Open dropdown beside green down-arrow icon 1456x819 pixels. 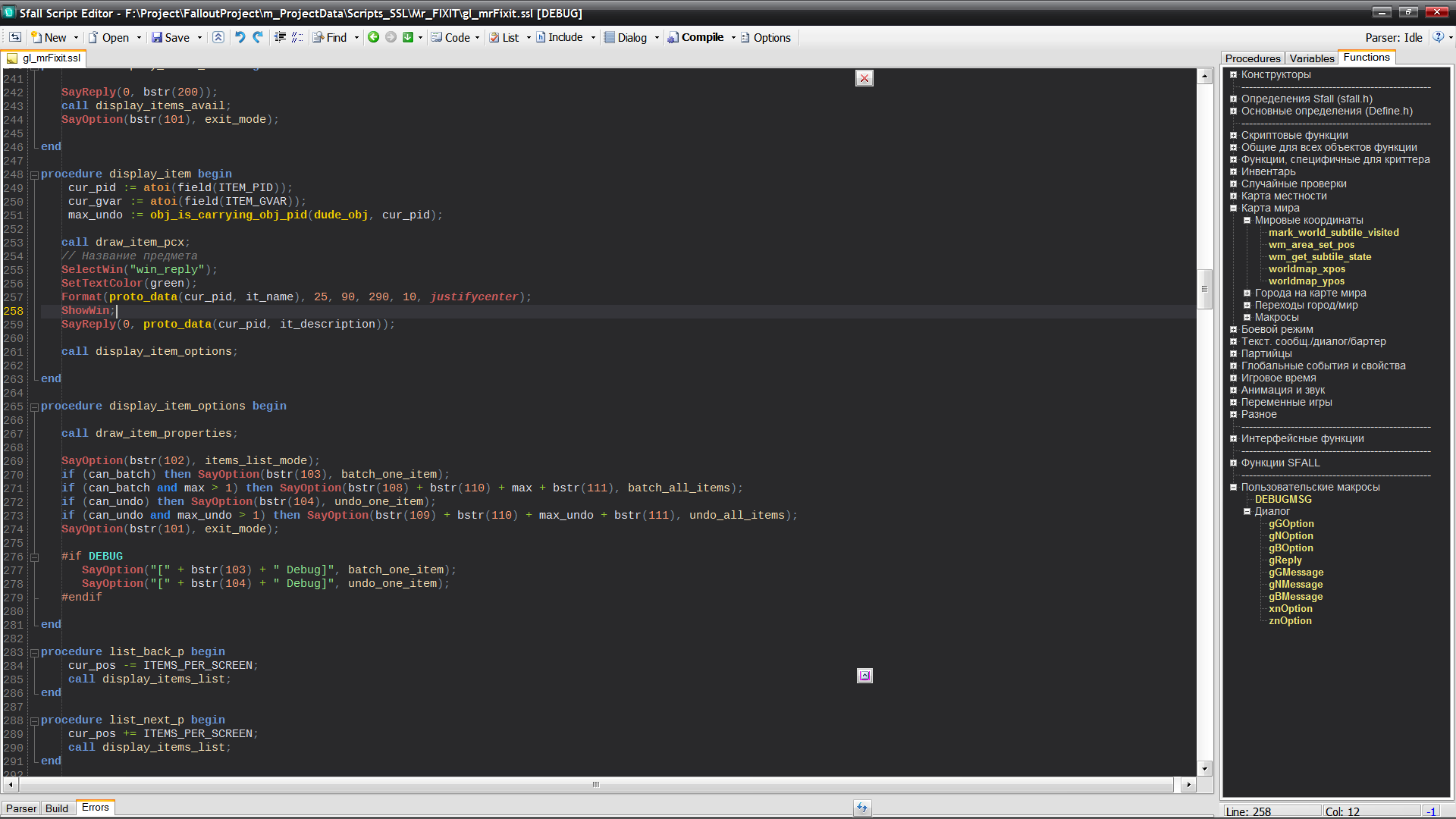click(x=420, y=37)
